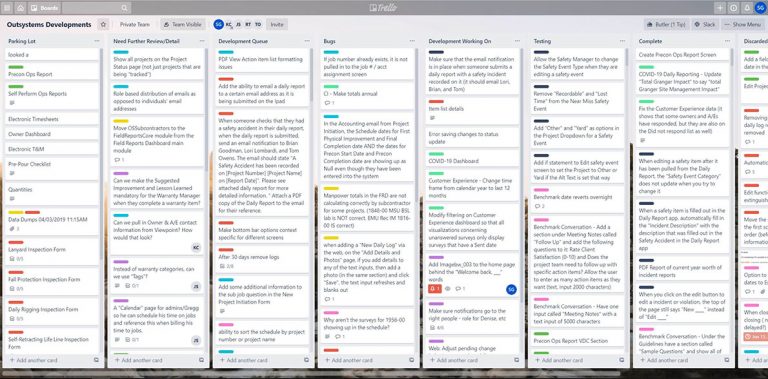Click template icon beside Parking Lot add card
This screenshot has width=768, height=379.
(x=96, y=360)
